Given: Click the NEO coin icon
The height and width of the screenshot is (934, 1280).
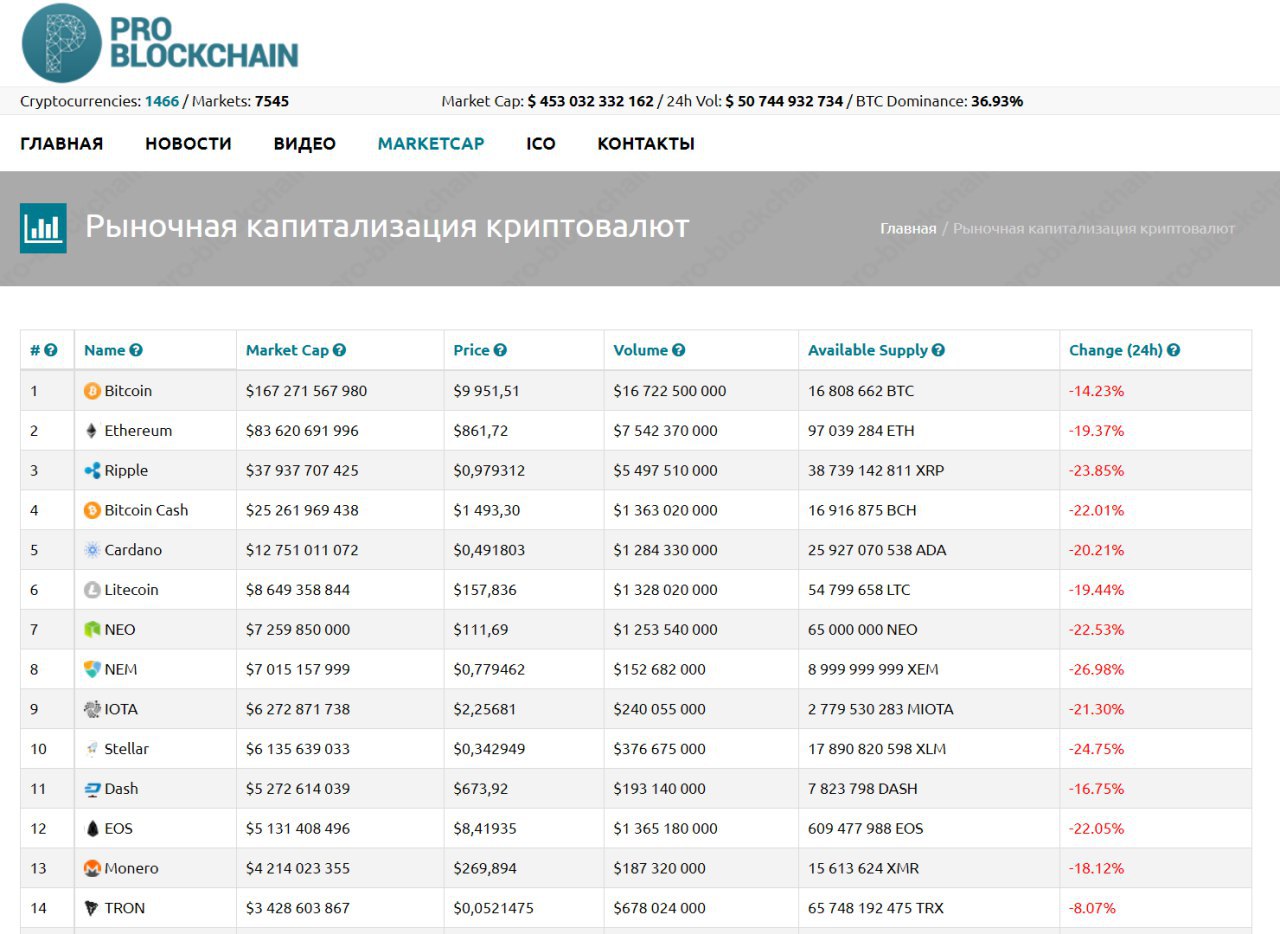Looking at the screenshot, I should 92,630.
